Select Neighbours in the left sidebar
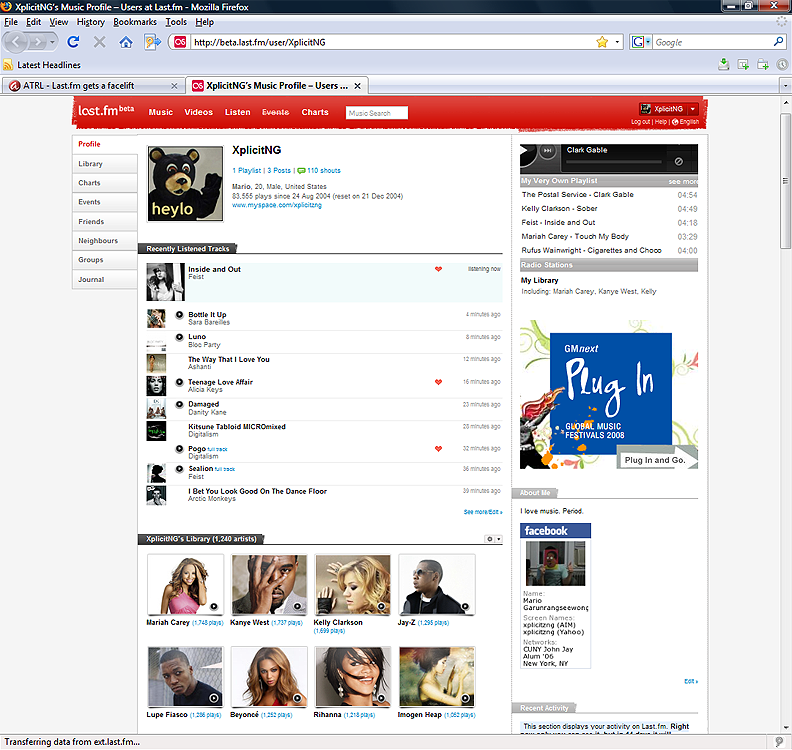The image size is (792, 750). 105,240
